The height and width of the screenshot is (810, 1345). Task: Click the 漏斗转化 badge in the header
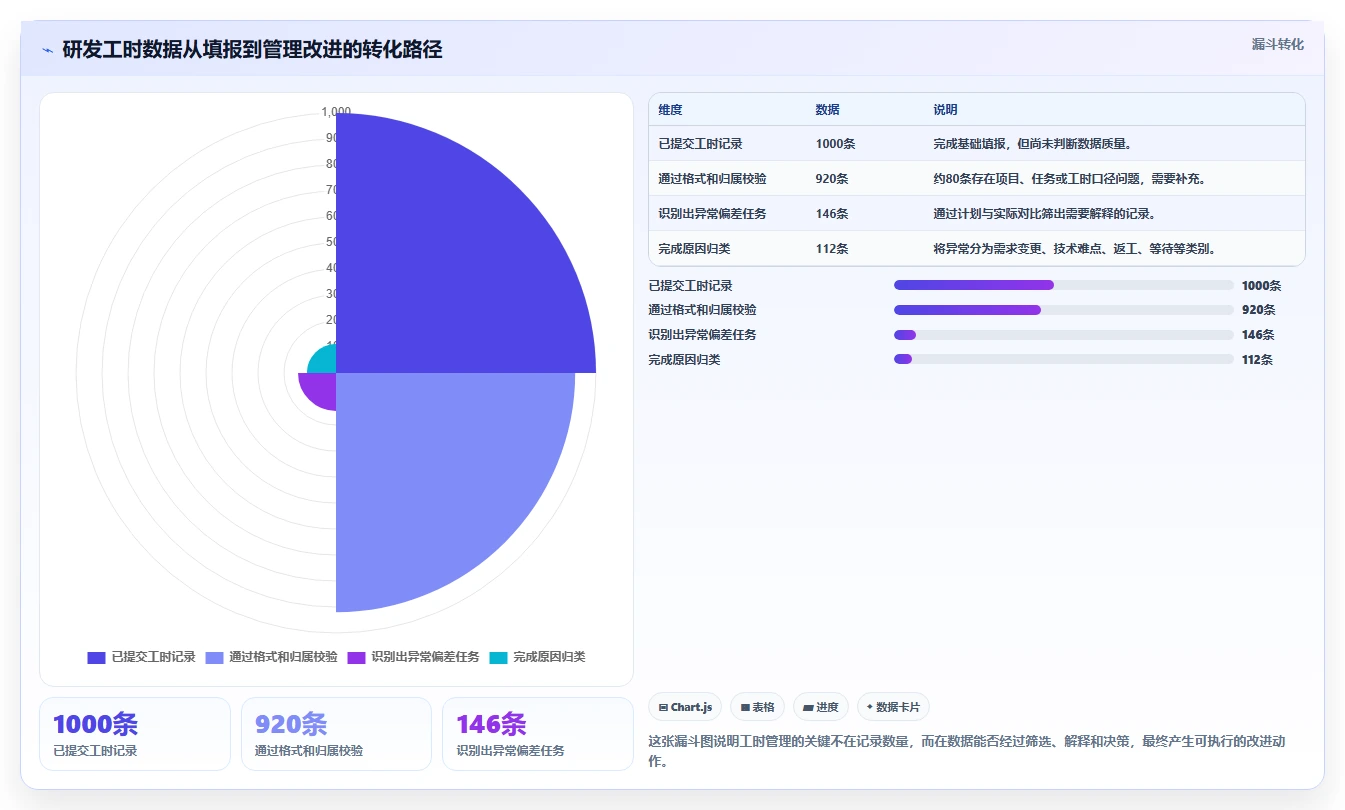(x=1278, y=45)
